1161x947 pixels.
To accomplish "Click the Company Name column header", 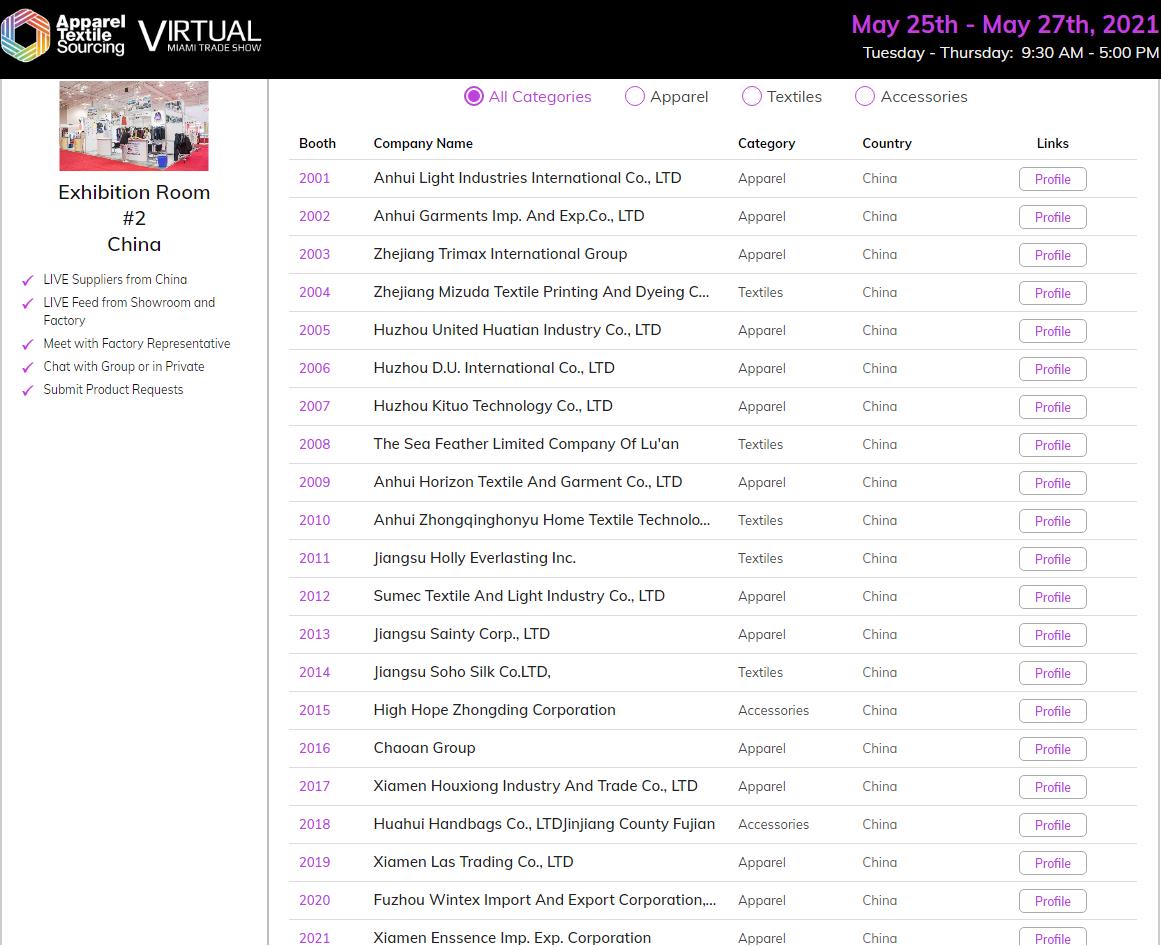I will coord(423,144).
